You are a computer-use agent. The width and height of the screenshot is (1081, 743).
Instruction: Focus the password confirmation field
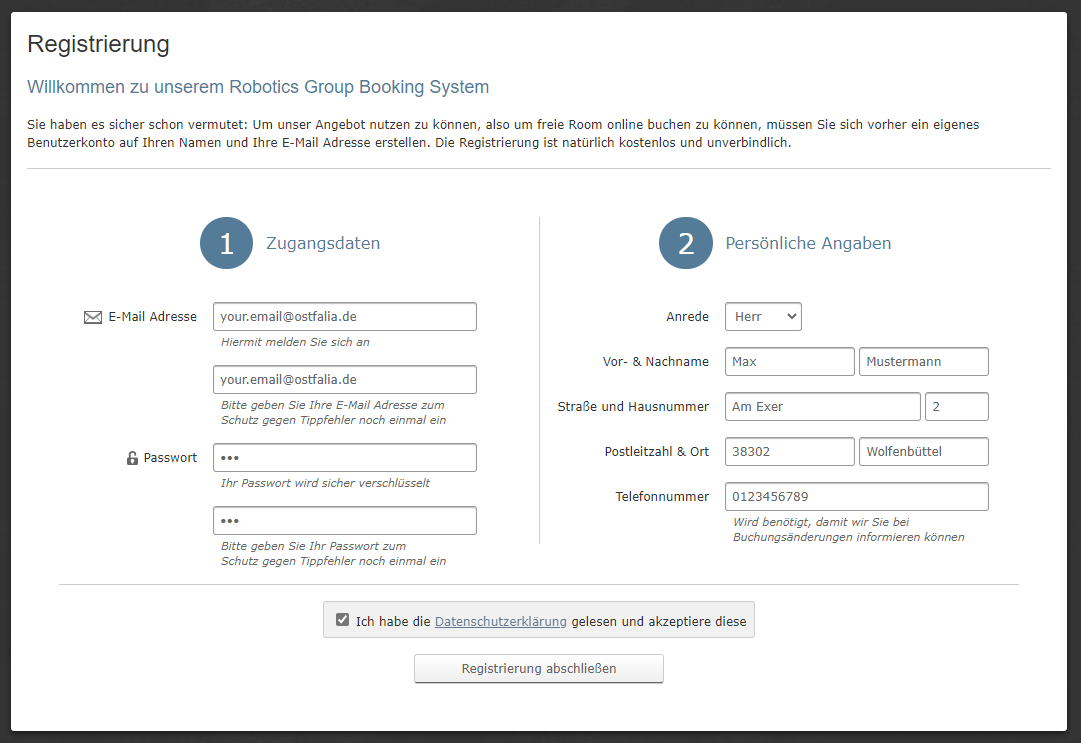tap(344, 521)
